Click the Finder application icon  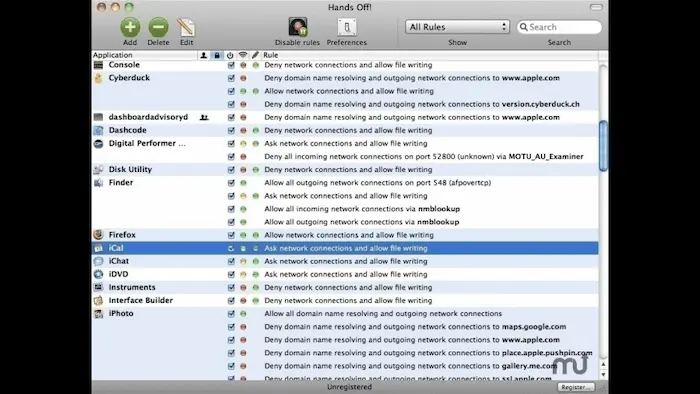pos(98,182)
